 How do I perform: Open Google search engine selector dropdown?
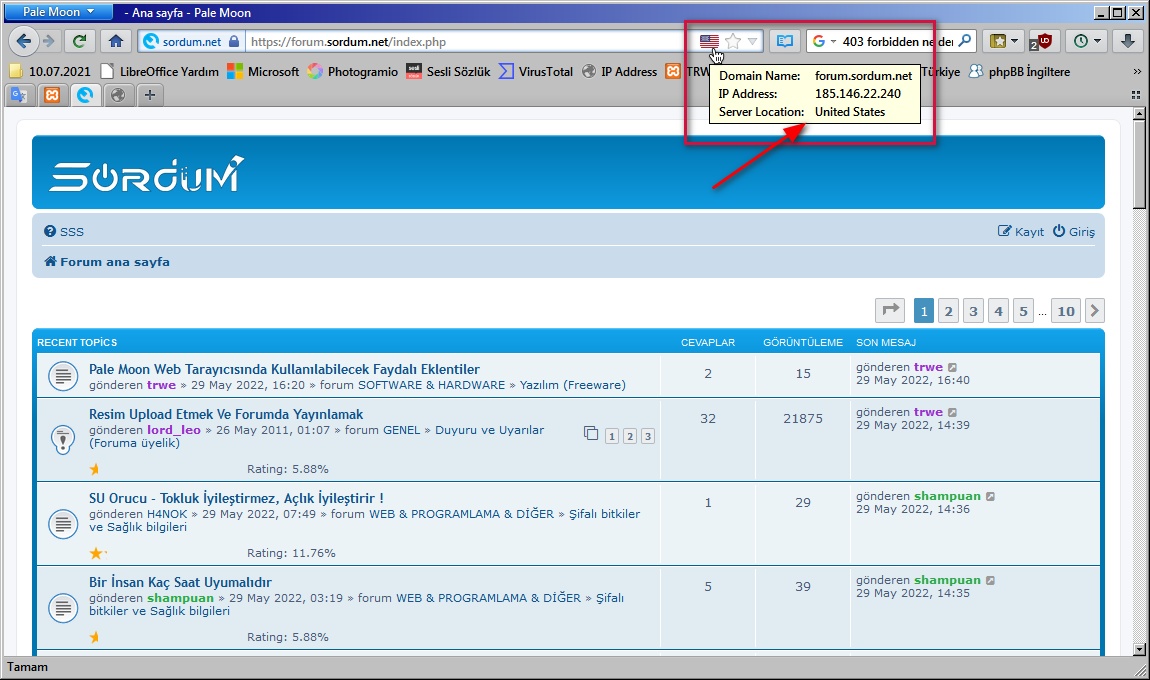coord(824,41)
